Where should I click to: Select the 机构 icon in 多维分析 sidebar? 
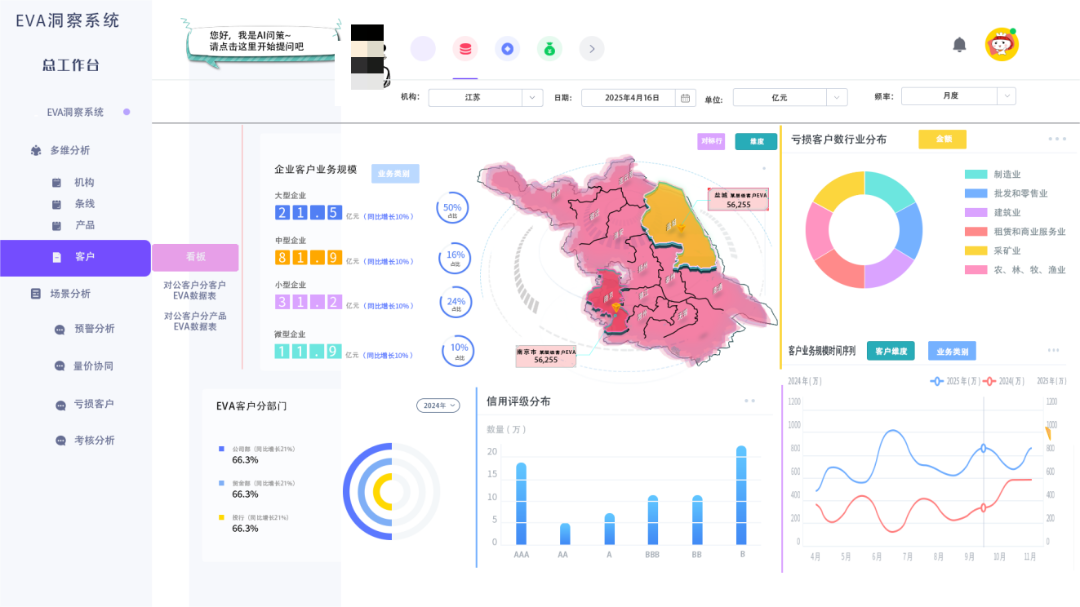57,182
